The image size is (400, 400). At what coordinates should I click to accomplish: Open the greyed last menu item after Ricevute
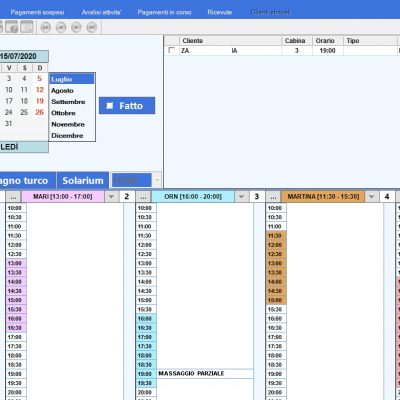click(x=270, y=12)
